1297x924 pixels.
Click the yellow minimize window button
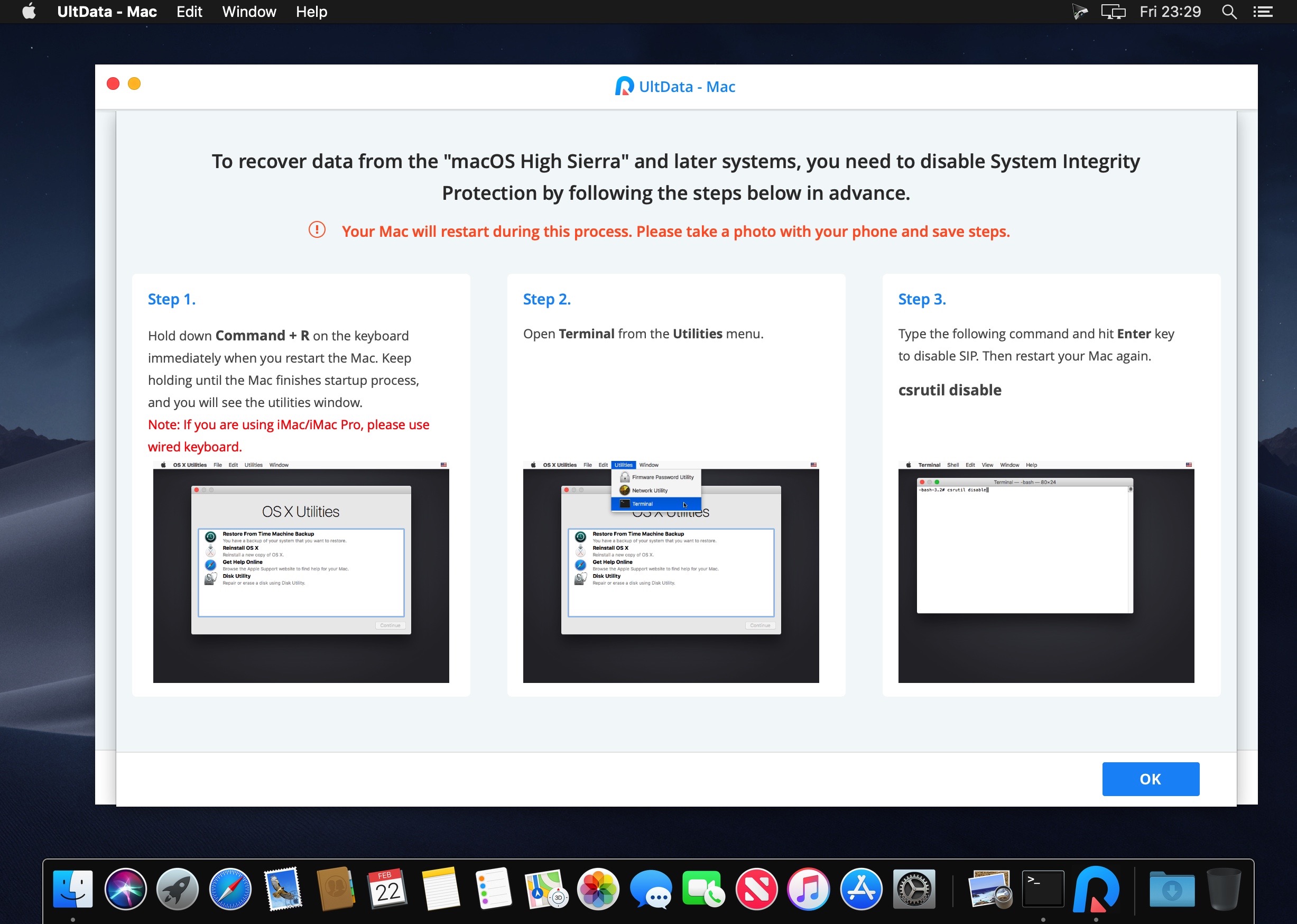(x=134, y=84)
